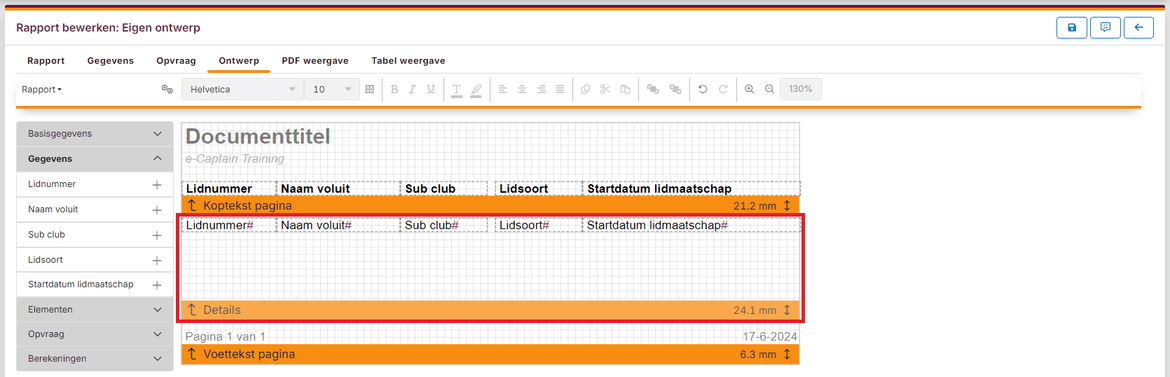Select the Pagina 1 van 1 footer element
This screenshot has width=1170, height=377.
point(225,337)
